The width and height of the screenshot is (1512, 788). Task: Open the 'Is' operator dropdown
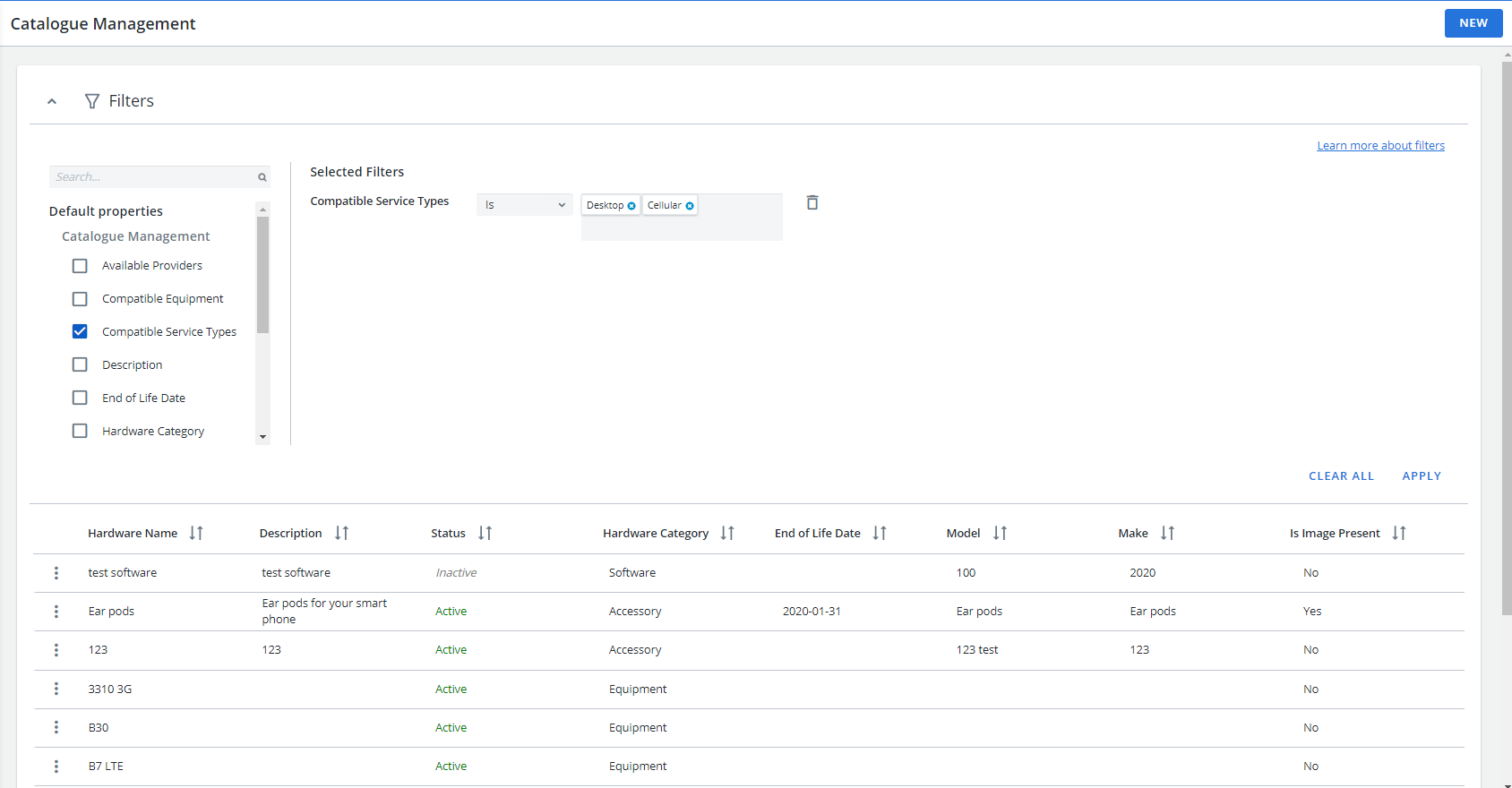pos(525,205)
